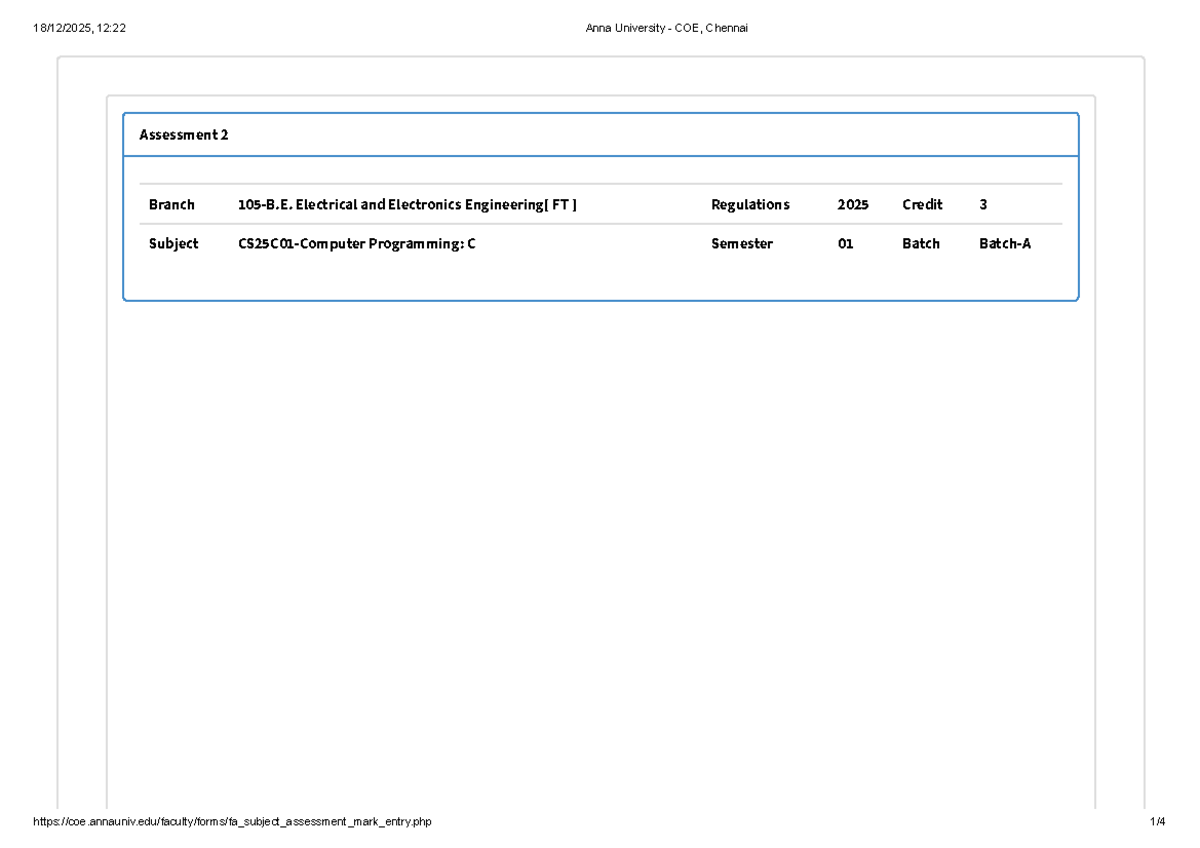
Task: Select the Credit label
Action: tap(922, 205)
